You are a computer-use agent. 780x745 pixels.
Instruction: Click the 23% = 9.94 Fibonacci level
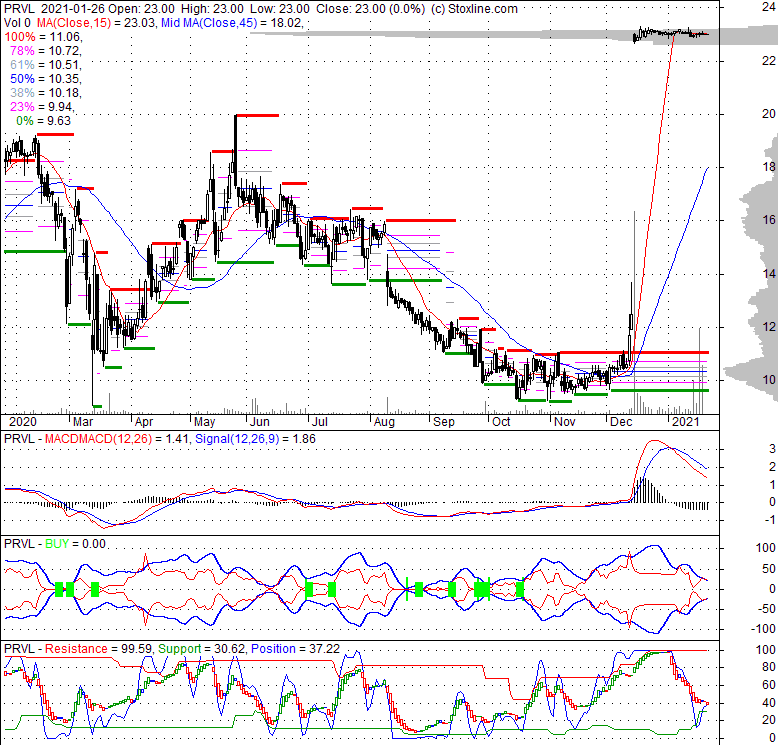click(42, 106)
